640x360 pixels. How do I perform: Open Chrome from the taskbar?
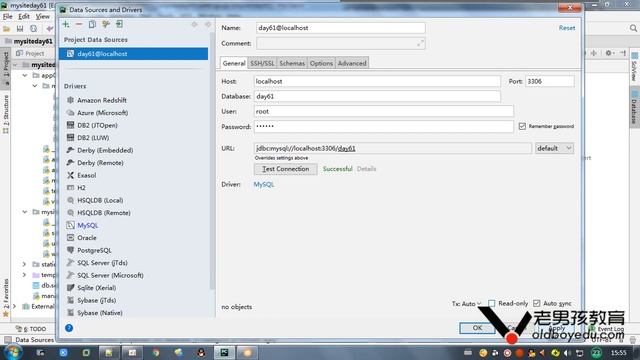156,353
